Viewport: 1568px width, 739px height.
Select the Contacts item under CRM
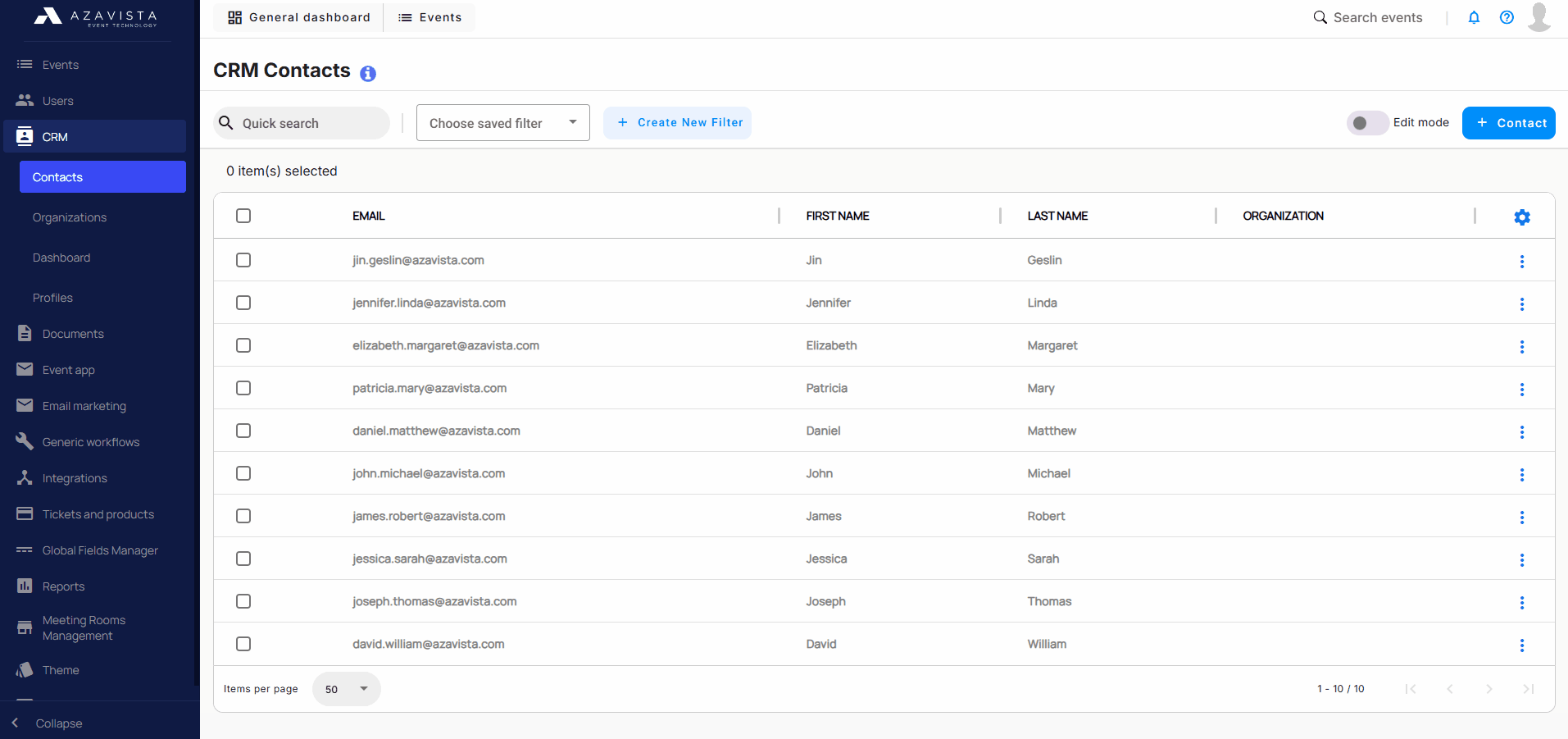[x=102, y=177]
